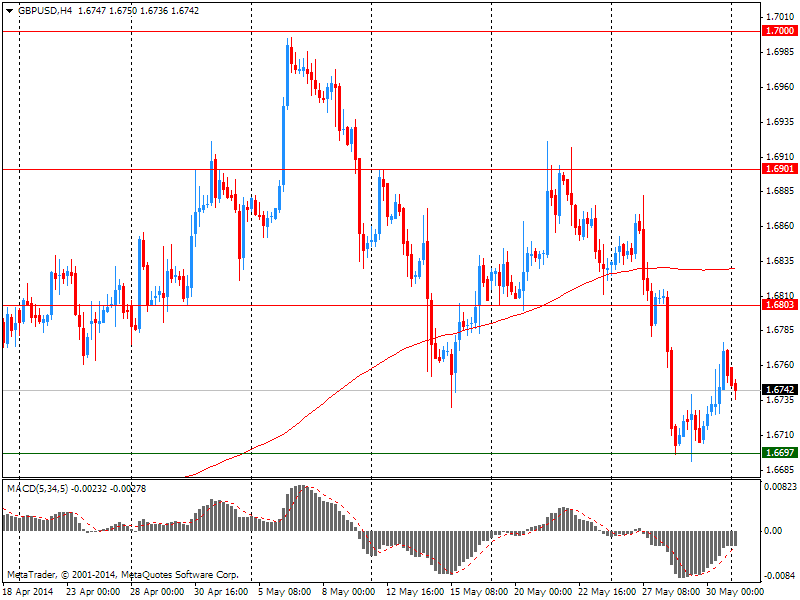Open the chart dropdown arrow beside GBPUSD,H4
800x600 pixels.
(9, 11)
